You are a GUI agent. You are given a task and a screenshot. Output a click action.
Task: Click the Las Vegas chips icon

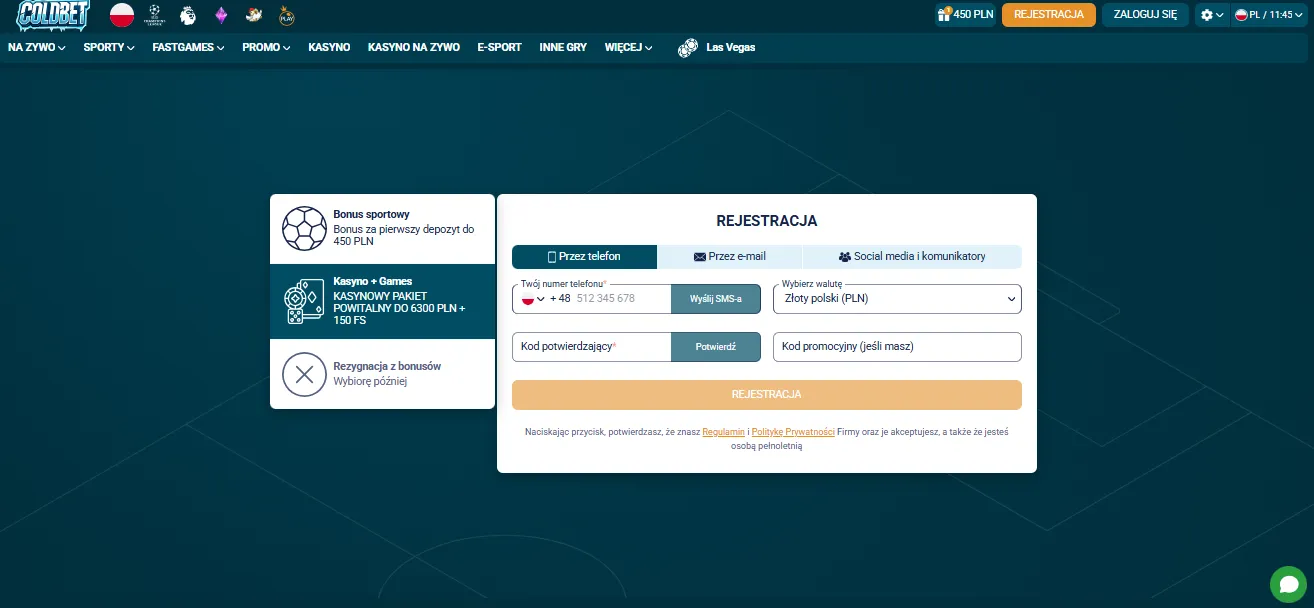point(688,48)
